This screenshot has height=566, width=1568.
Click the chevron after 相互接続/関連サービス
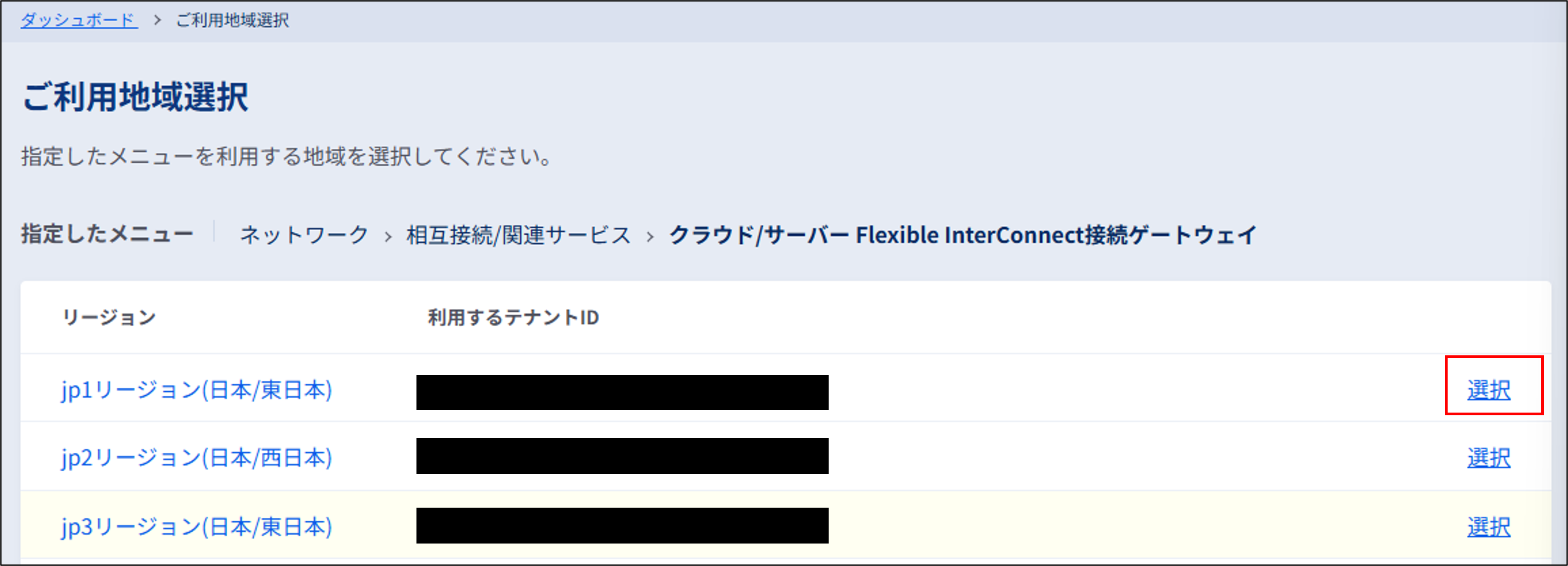(650, 237)
